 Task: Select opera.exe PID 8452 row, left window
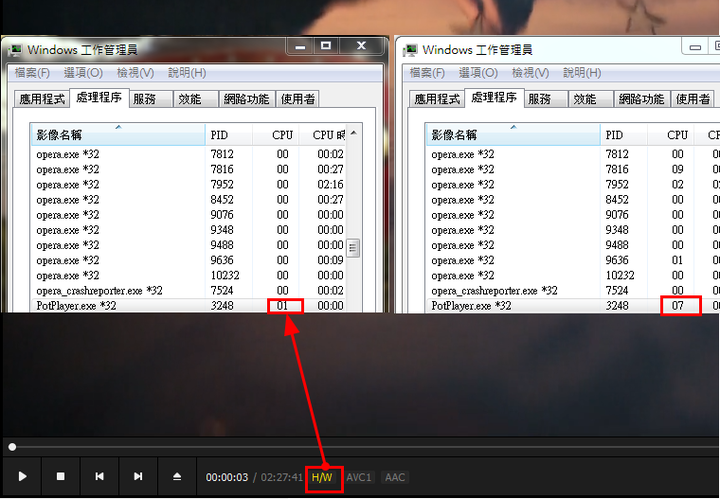click(188, 200)
